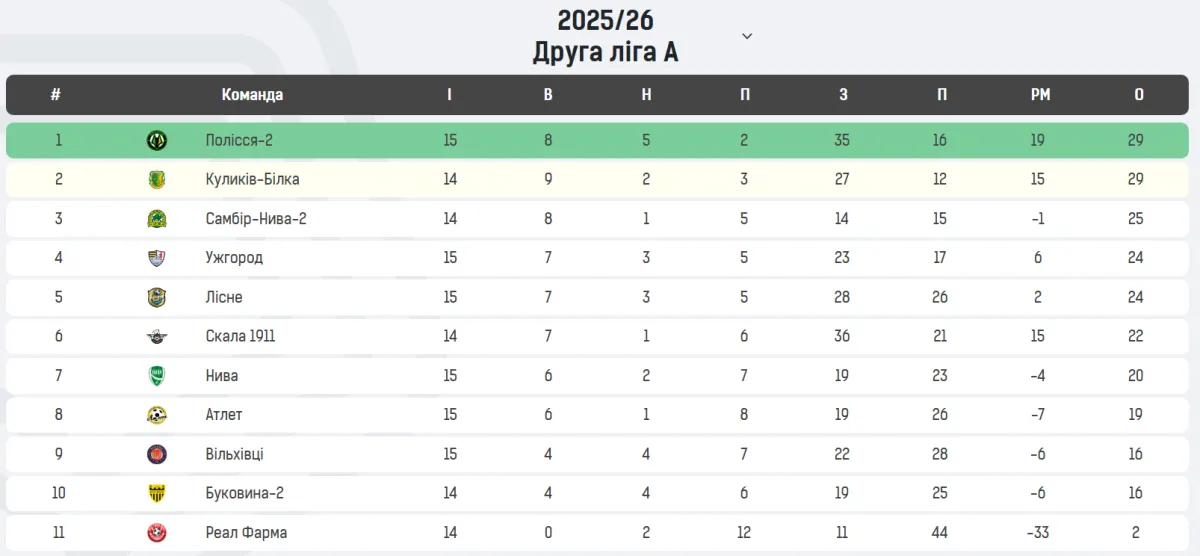Viewport: 1200px width, 556px height.
Task: Click the Буковина-2 striped crest
Action: point(157,493)
